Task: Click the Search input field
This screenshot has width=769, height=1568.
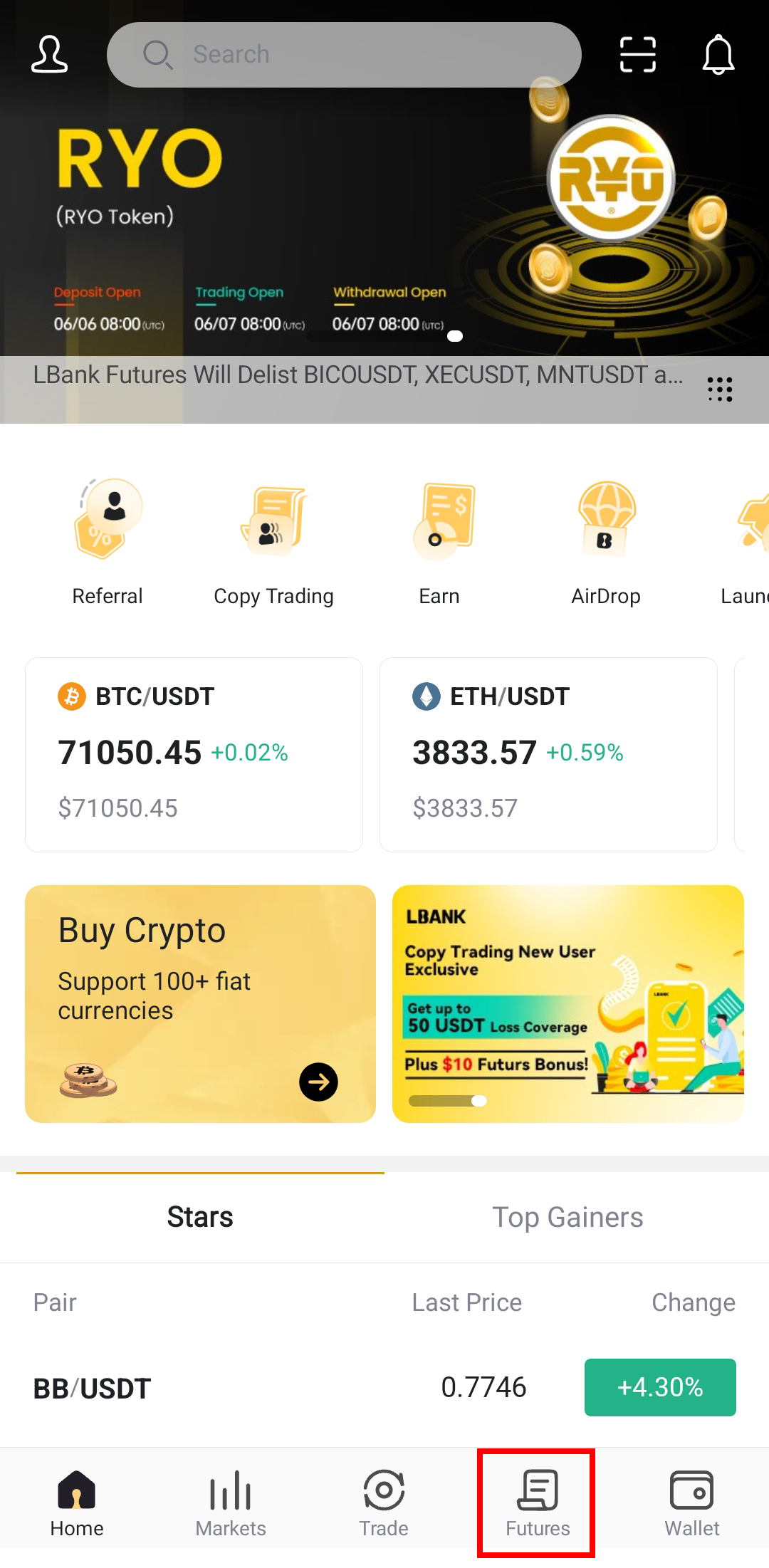Action: 344,55
